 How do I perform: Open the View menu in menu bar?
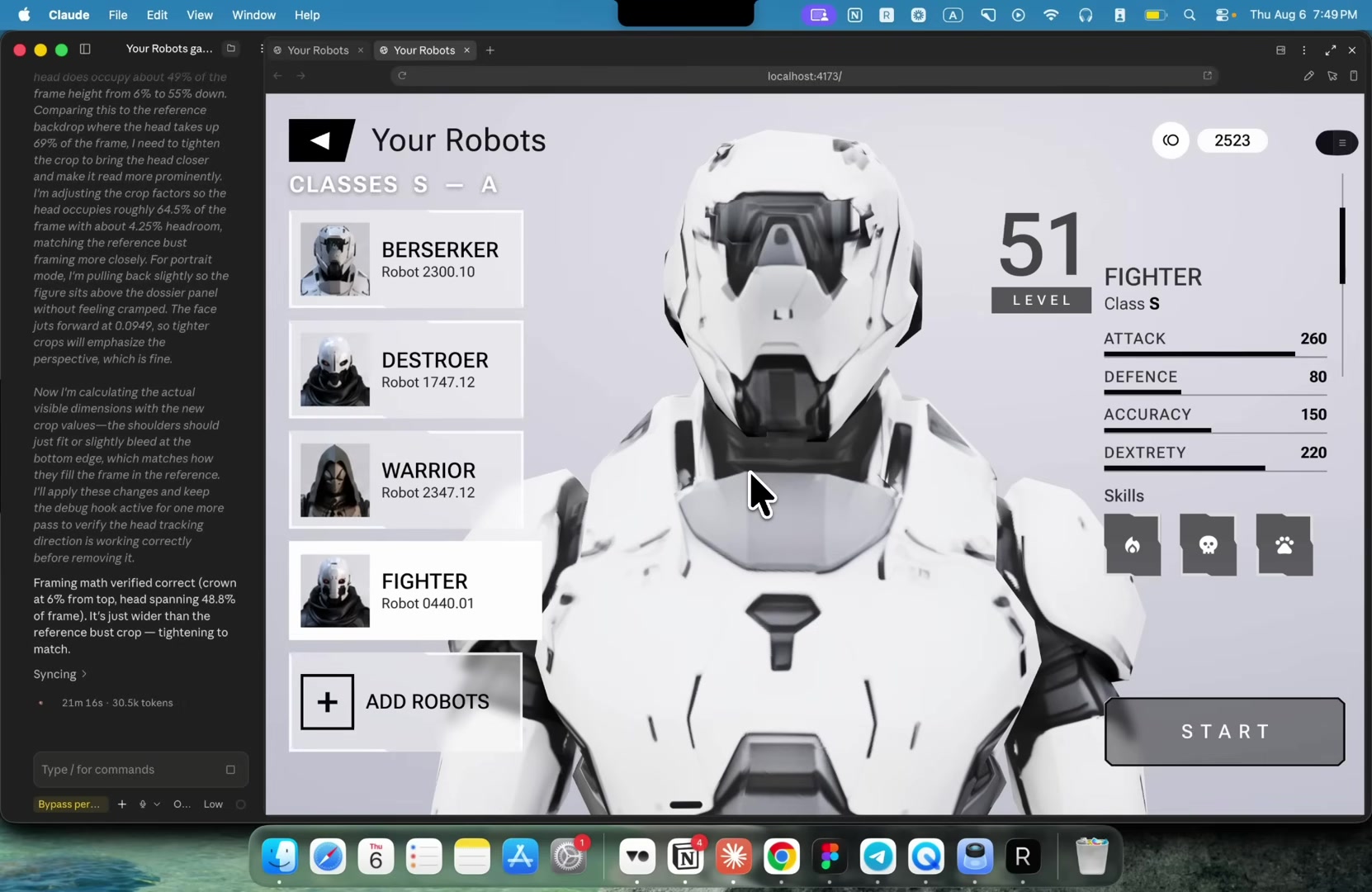199,15
